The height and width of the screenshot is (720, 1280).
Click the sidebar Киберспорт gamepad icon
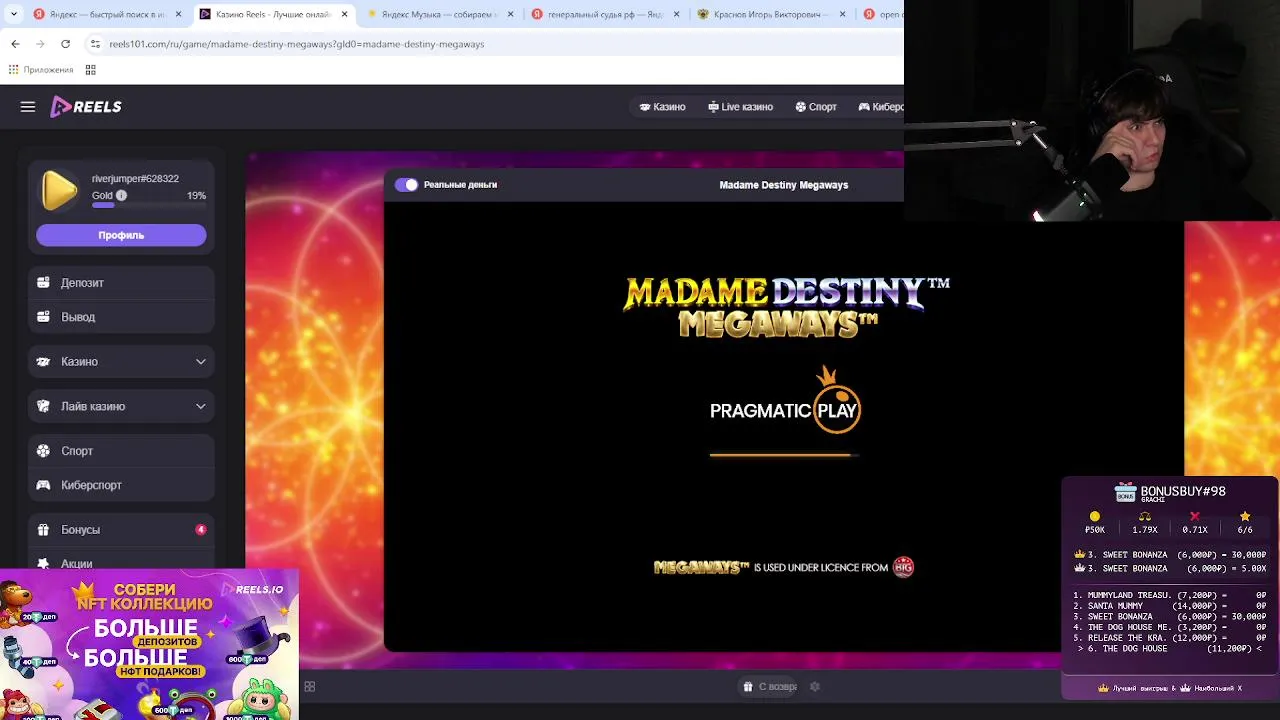coord(43,485)
